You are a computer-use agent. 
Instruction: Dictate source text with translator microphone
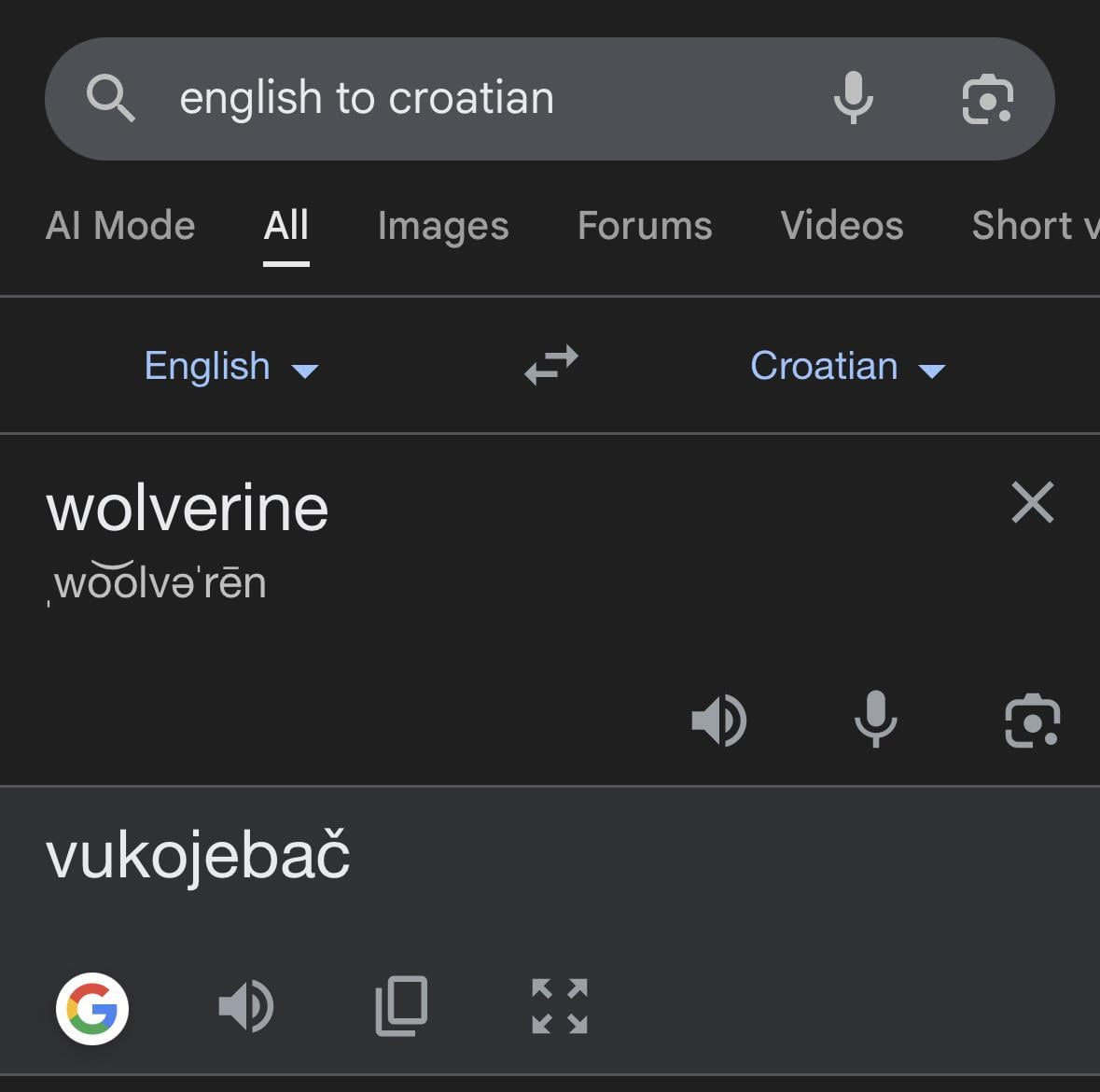[x=875, y=721]
